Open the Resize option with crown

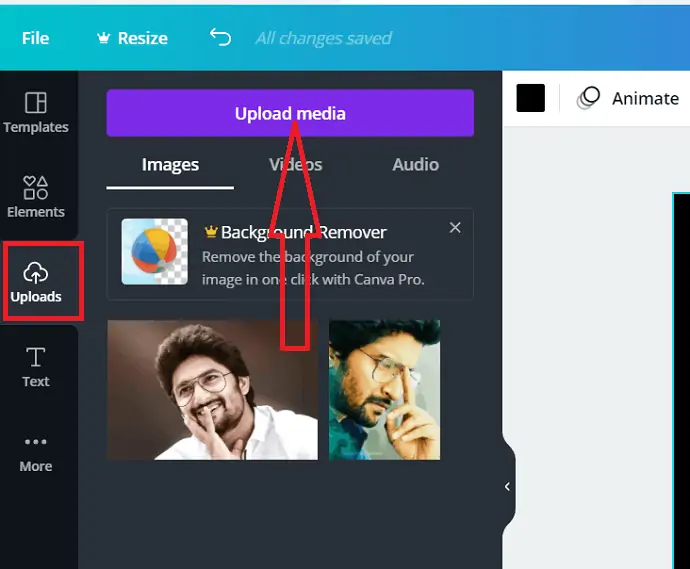point(132,38)
